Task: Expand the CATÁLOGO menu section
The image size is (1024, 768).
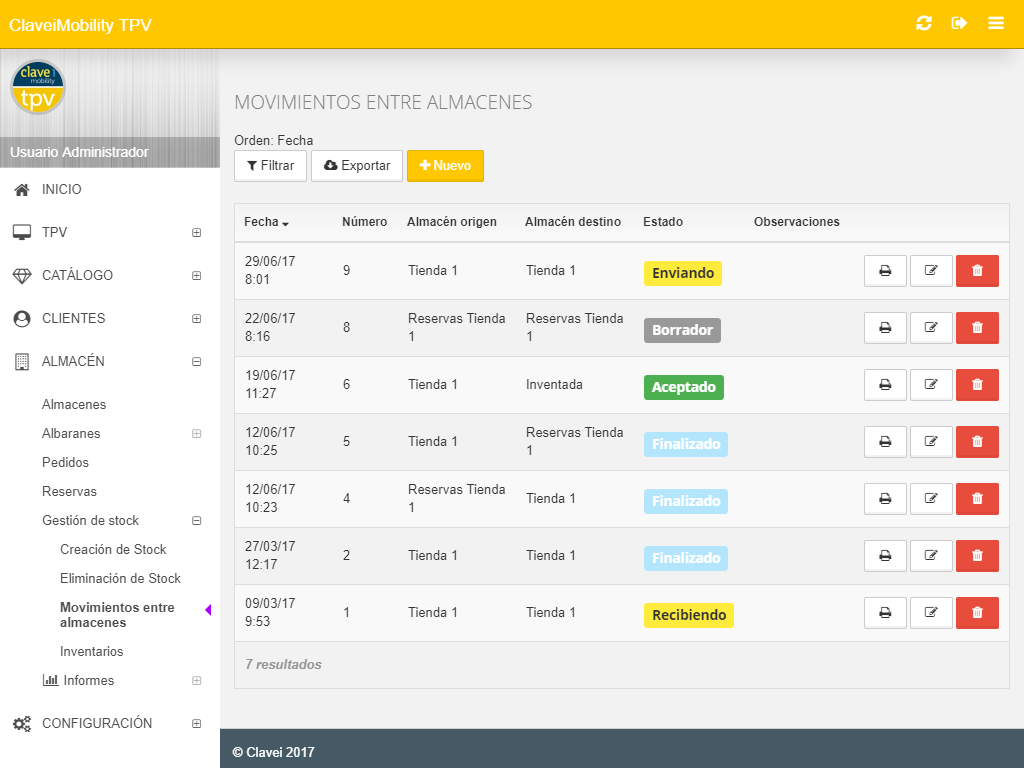Action: click(196, 276)
